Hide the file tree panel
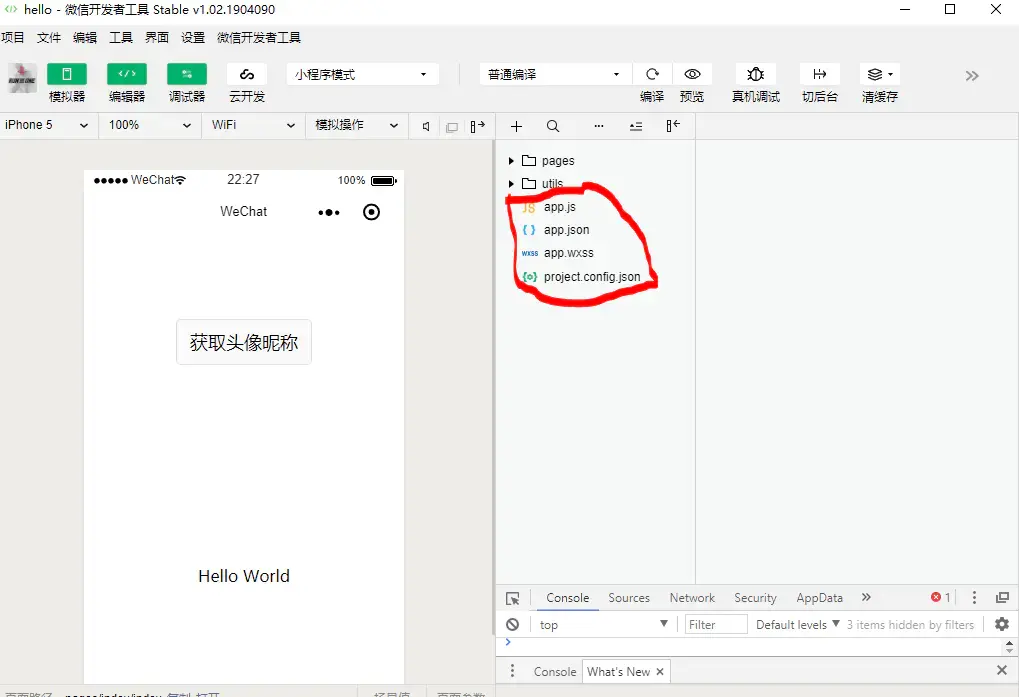The width and height of the screenshot is (1019, 697). [673, 125]
